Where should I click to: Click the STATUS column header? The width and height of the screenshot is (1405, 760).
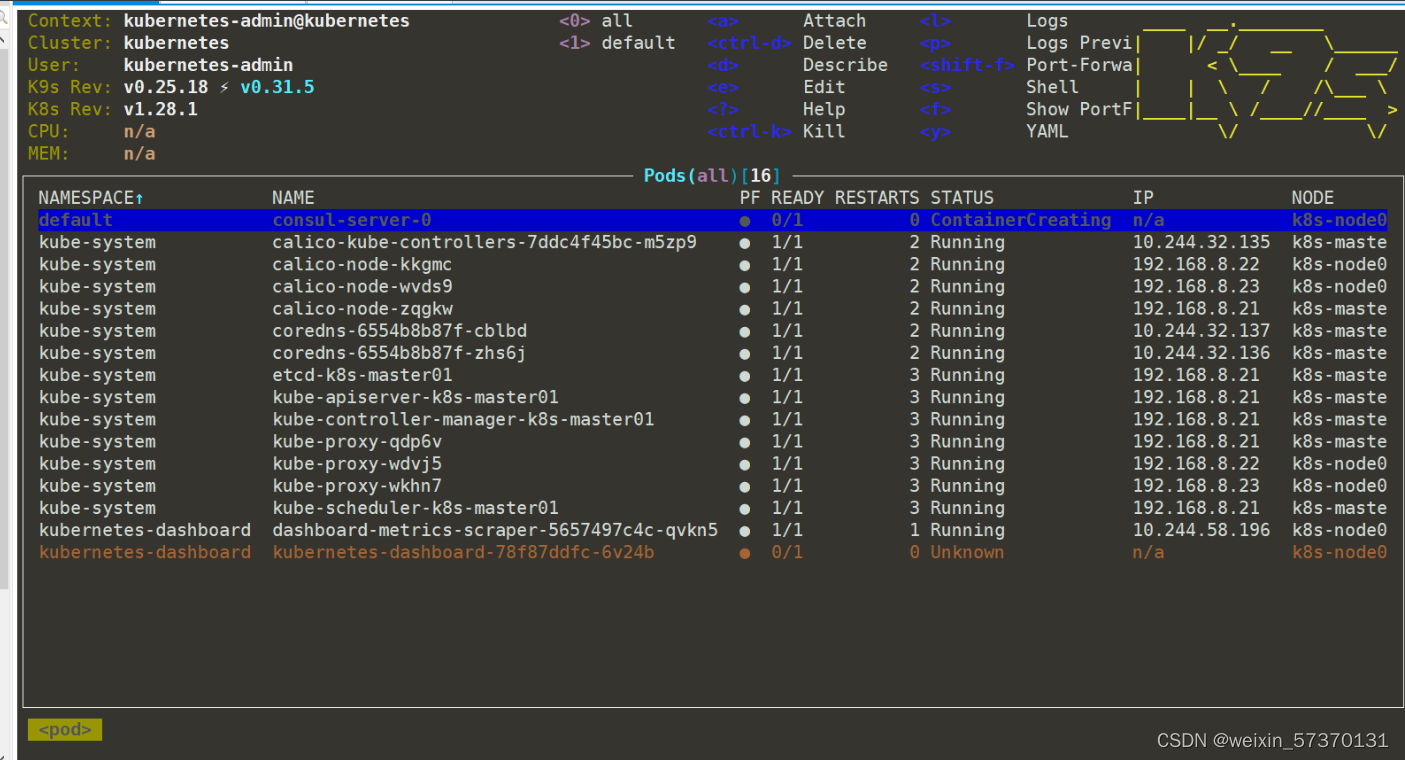[962, 198]
